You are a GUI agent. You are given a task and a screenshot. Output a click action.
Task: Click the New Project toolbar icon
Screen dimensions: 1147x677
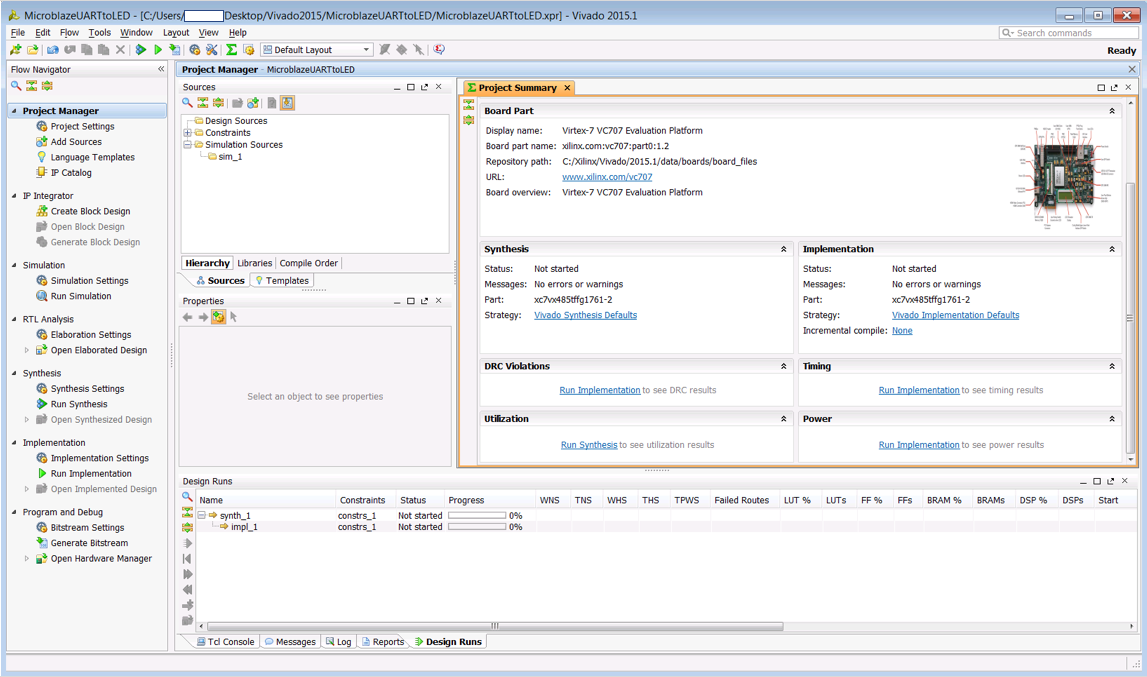click(15, 50)
